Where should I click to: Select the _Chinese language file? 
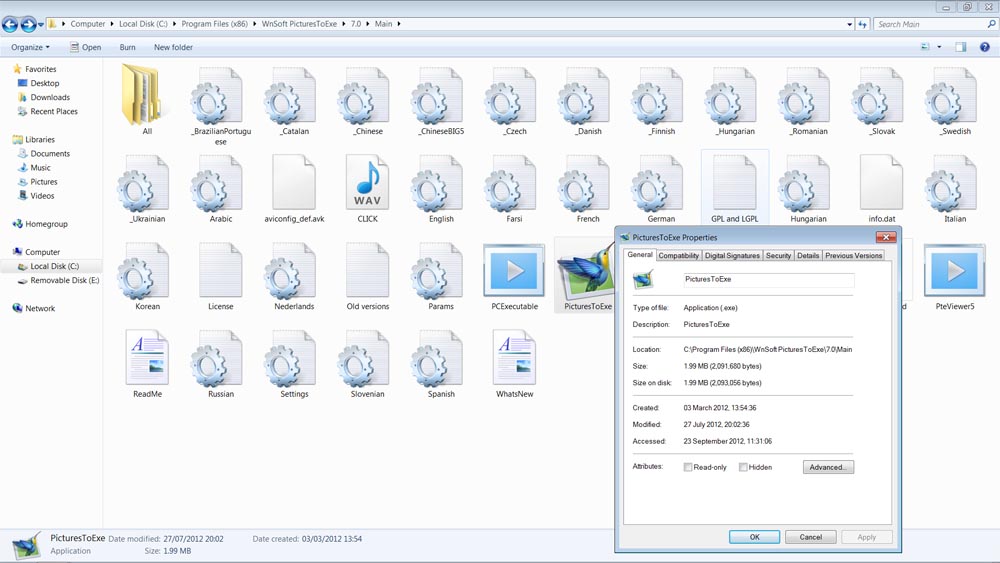(364, 96)
